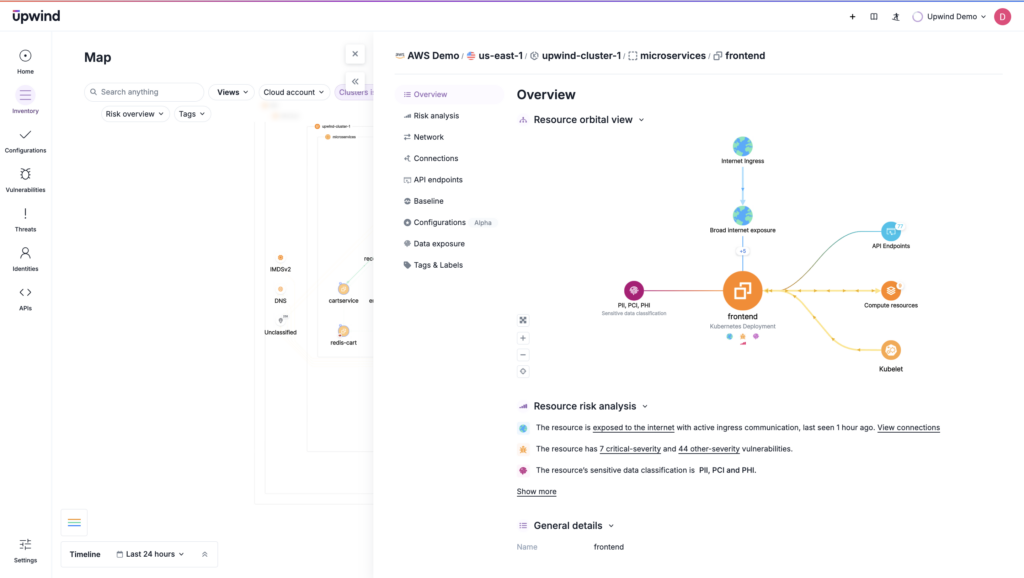Viewport: 1024px width, 578px height.
Task: Open Settings at sidebar bottom
Action: [x=25, y=551]
